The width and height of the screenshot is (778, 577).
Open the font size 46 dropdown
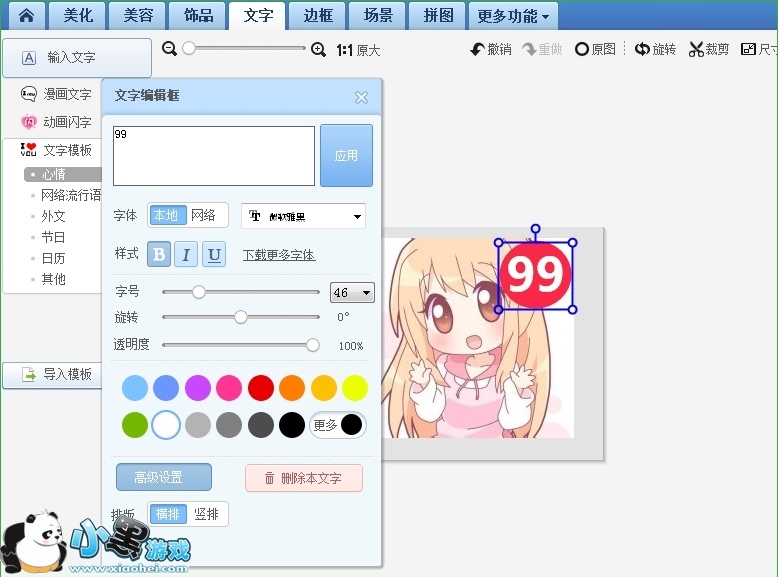tap(352, 293)
